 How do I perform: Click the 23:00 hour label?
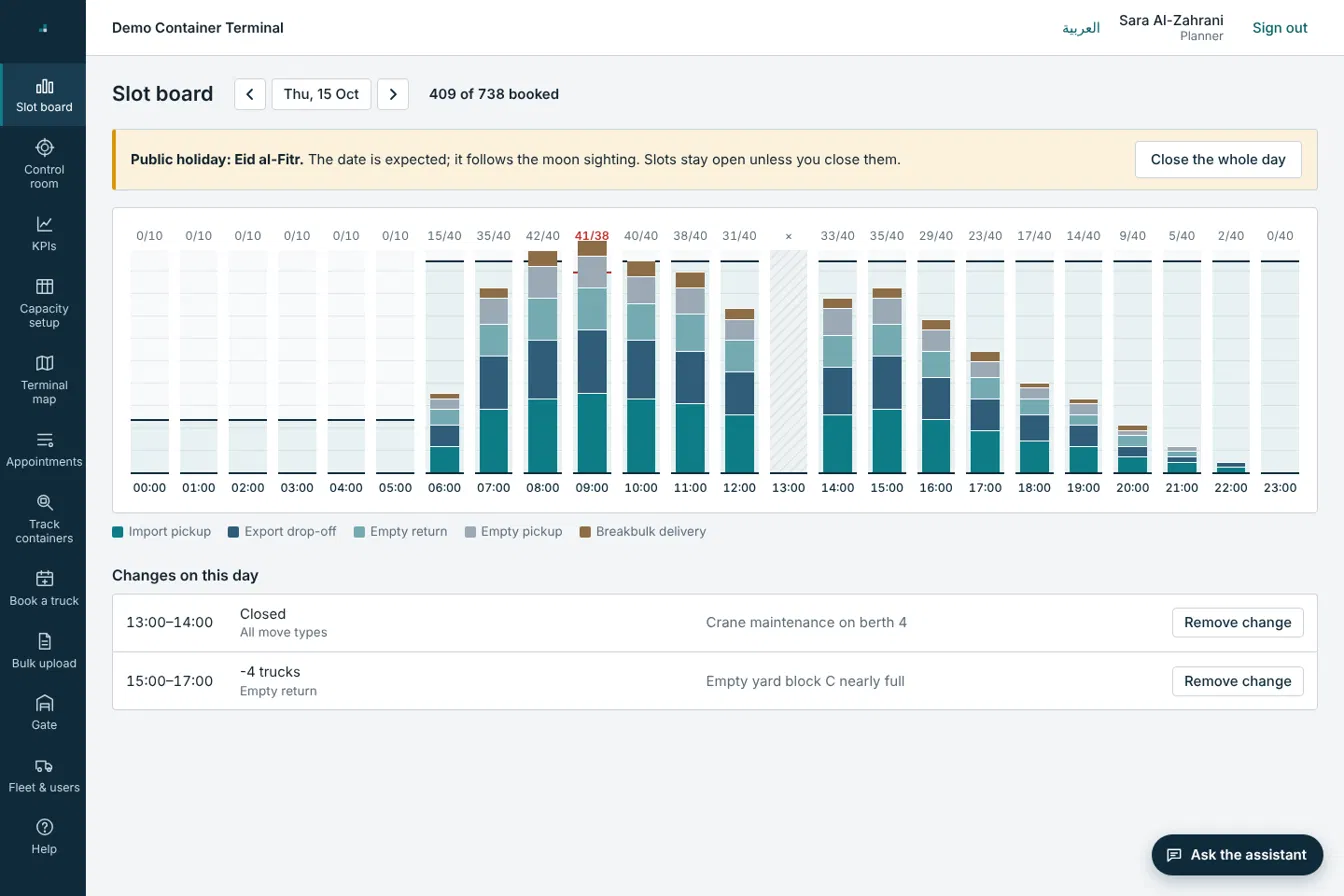tap(1280, 488)
